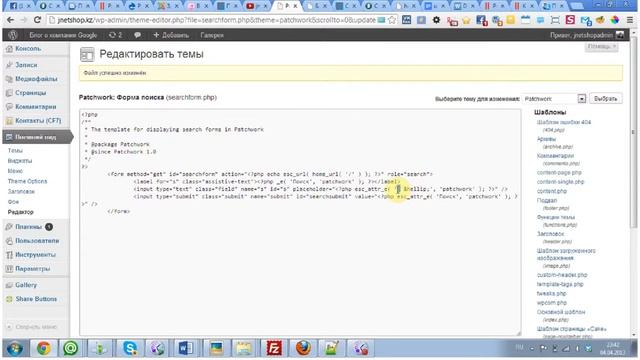Open the Добавить menu in admin bar
This screenshot has width=640, height=360.
pos(171,35)
